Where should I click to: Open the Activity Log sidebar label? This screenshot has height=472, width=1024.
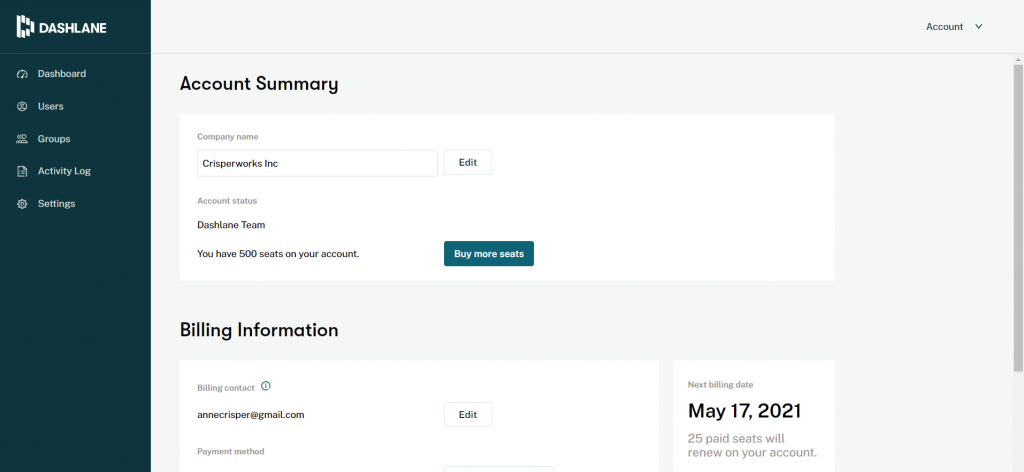pos(64,171)
